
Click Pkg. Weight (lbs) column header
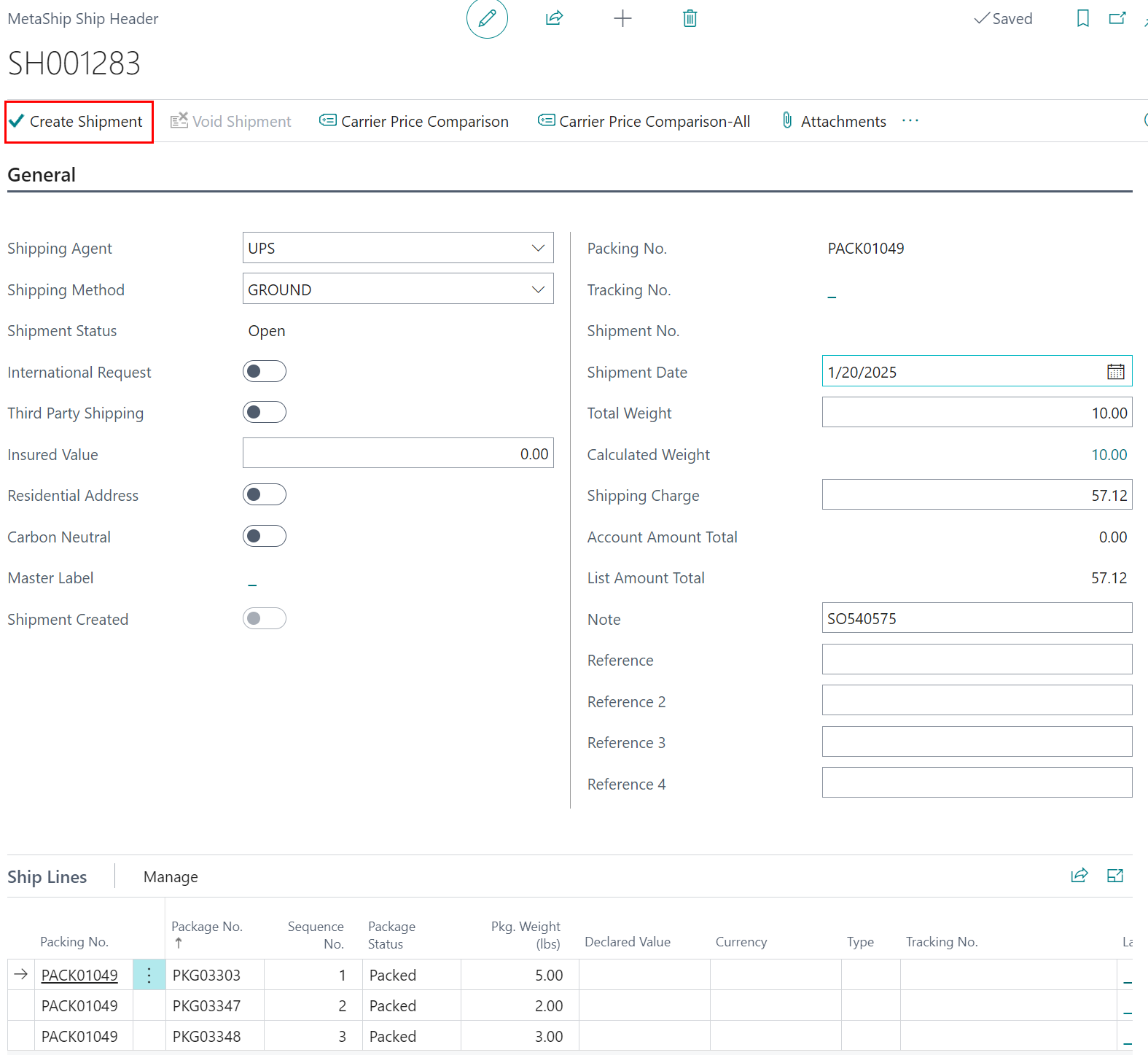coord(525,935)
